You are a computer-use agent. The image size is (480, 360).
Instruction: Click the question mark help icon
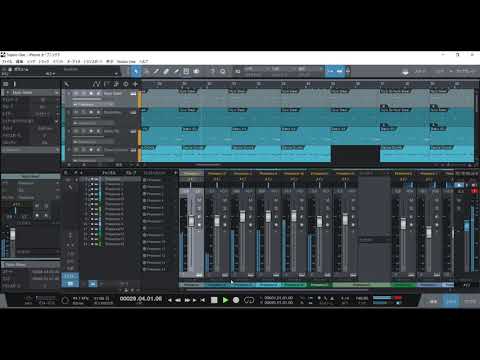[x=212, y=71]
